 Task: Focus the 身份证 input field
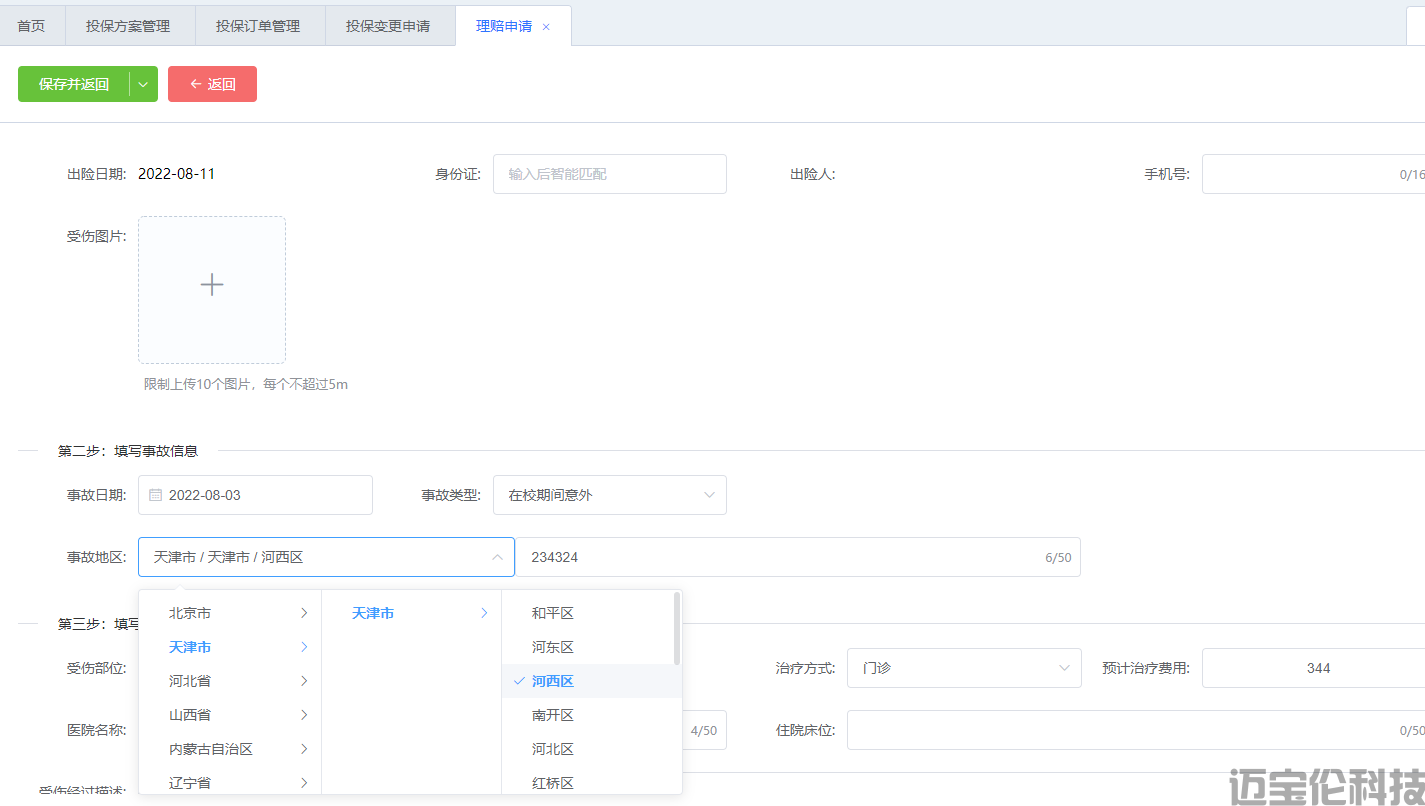(x=610, y=174)
